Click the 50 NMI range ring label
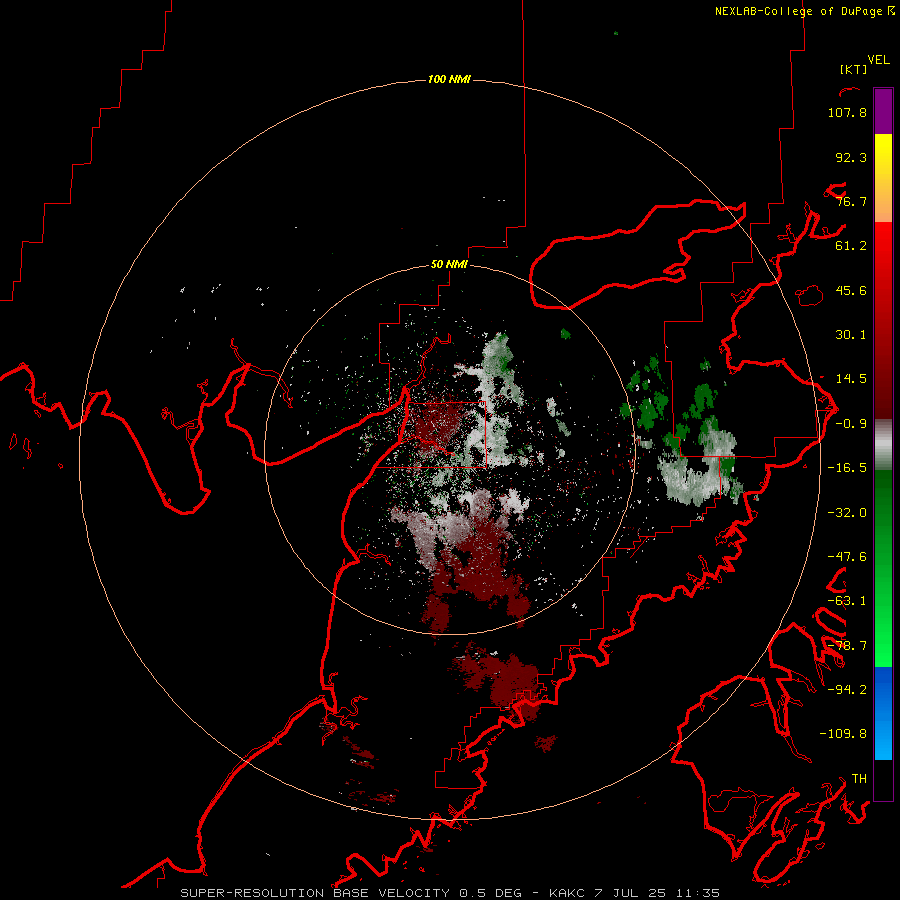This screenshot has width=900, height=900. point(449,264)
